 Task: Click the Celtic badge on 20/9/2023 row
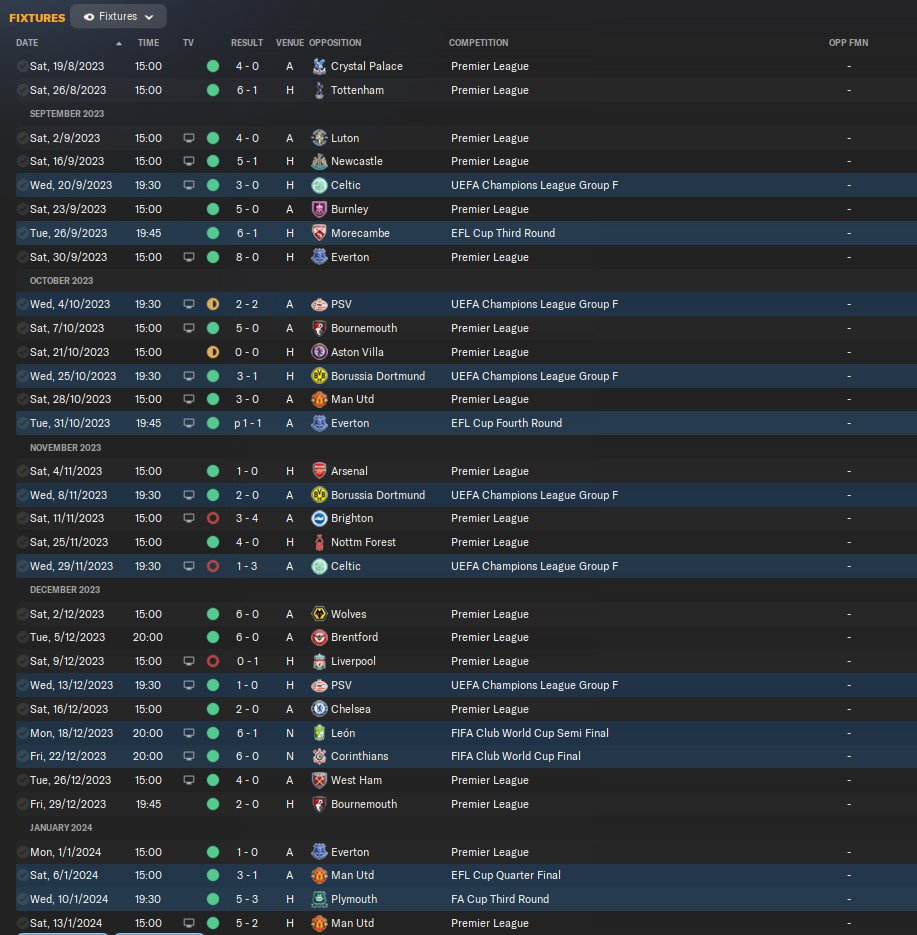point(320,185)
